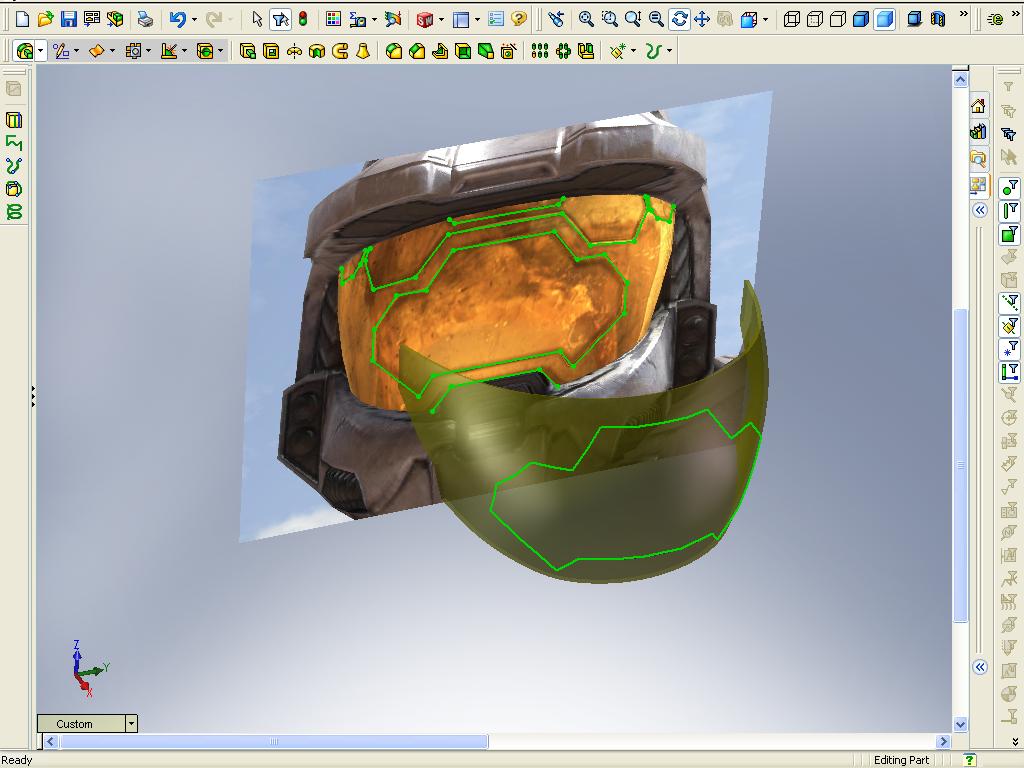Switch to Hidden Lines Visible display
The width and height of the screenshot is (1024, 768).
[814, 19]
